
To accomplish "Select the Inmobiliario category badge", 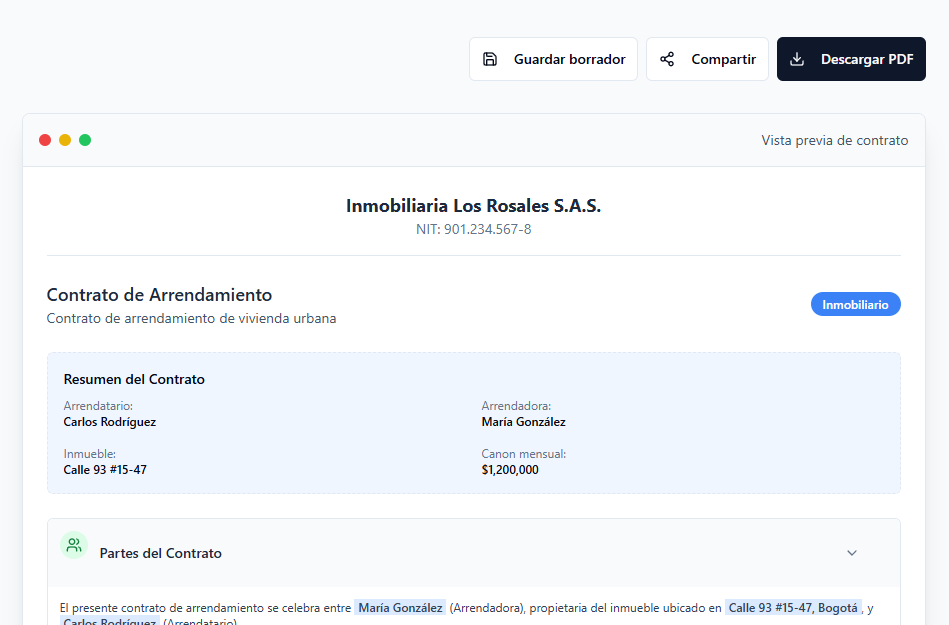I will (x=855, y=304).
